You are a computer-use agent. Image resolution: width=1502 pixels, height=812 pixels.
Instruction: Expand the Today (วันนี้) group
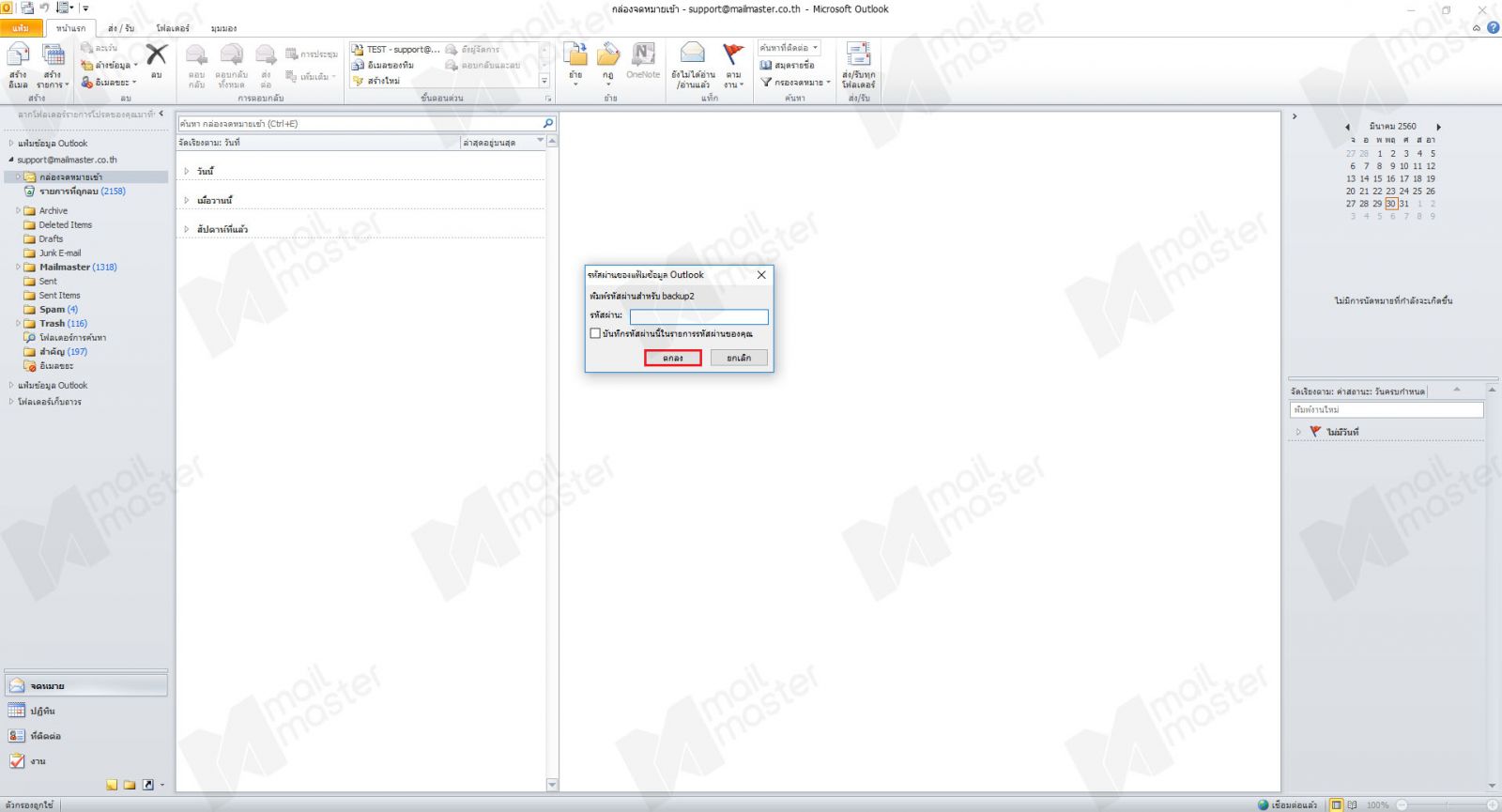coord(187,171)
